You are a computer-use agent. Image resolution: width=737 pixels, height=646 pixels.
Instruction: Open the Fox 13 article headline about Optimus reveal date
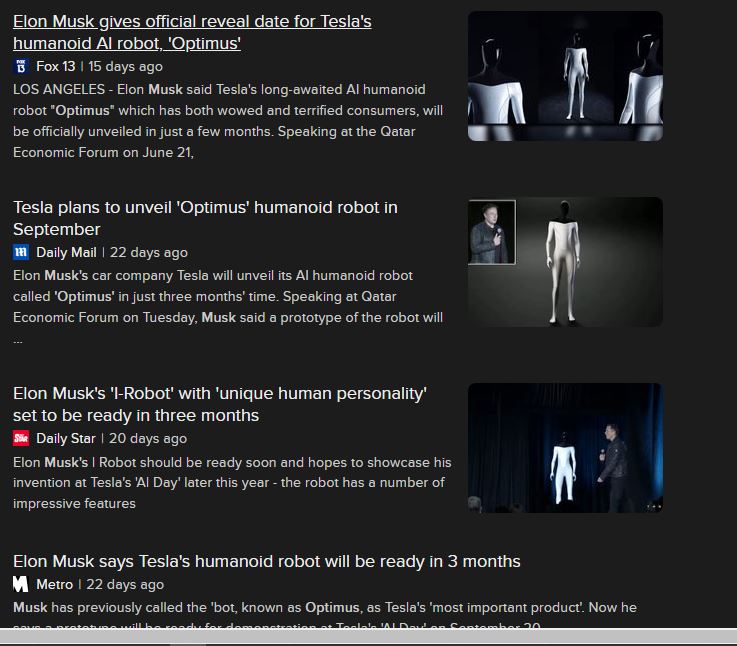point(192,32)
